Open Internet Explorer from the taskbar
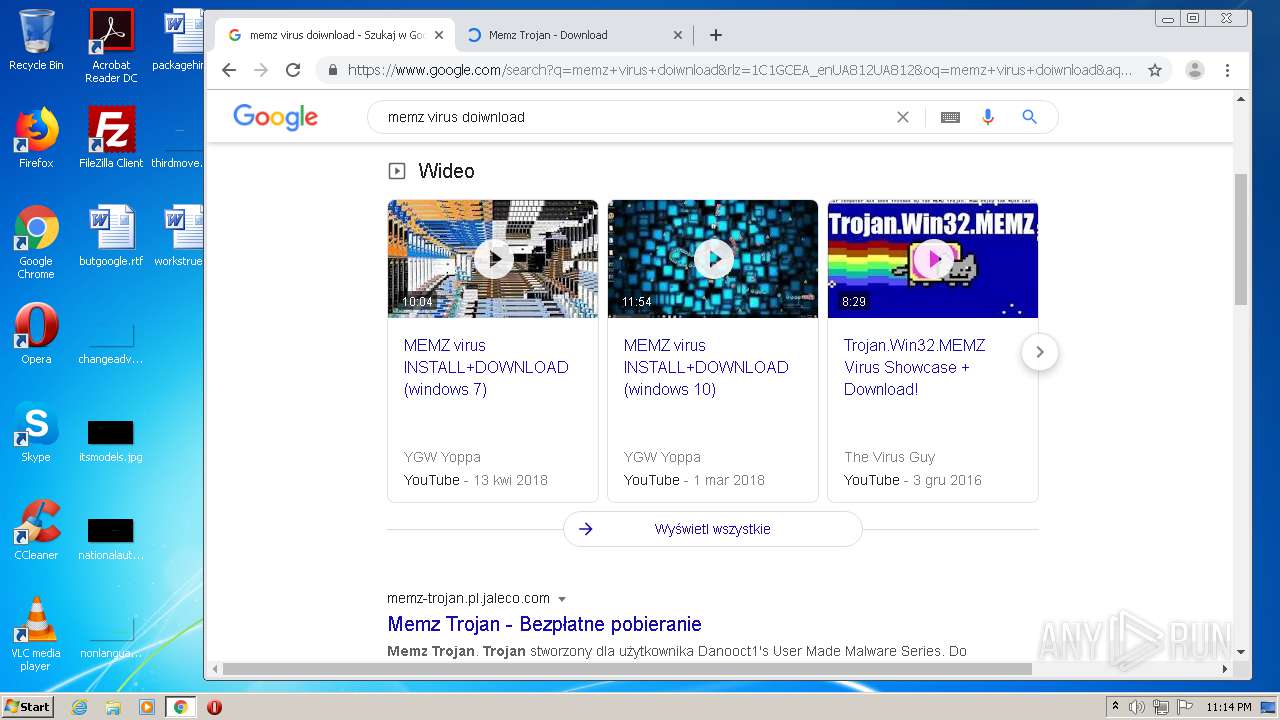 (x=79, y=707)
